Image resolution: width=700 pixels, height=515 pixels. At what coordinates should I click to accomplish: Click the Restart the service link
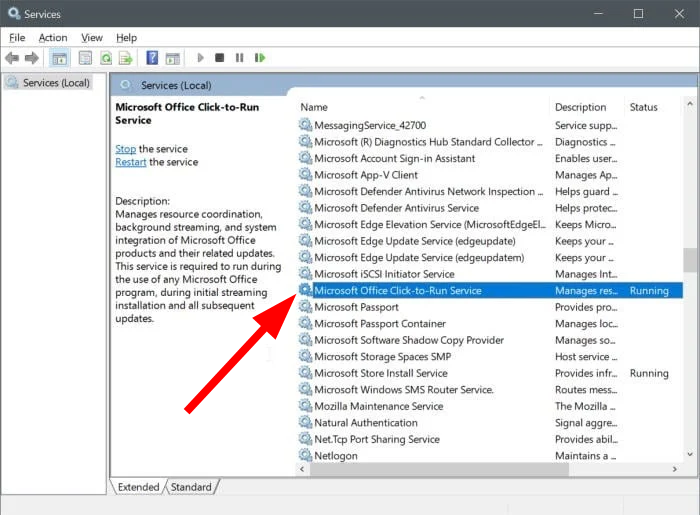coord(131,162)
